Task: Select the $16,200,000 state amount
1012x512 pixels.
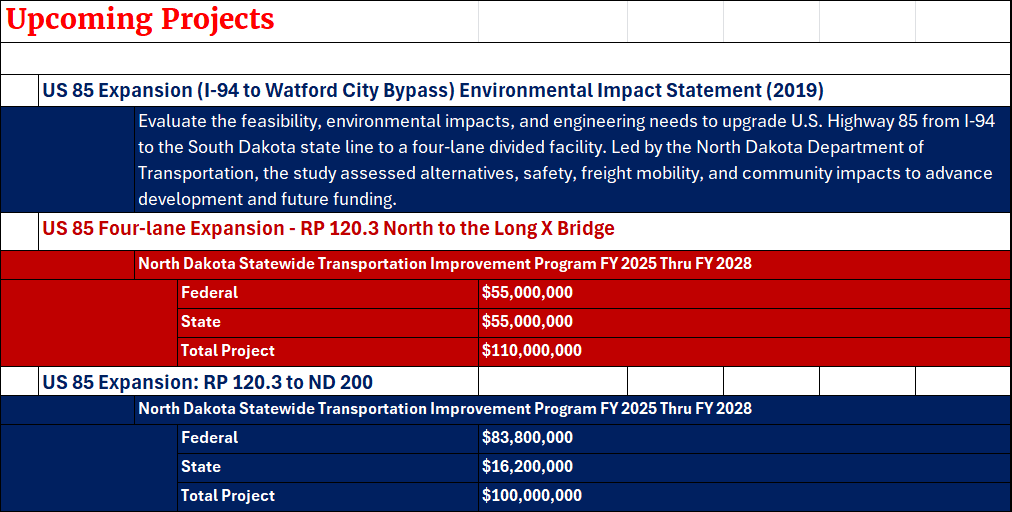Action: coord(527,467)
